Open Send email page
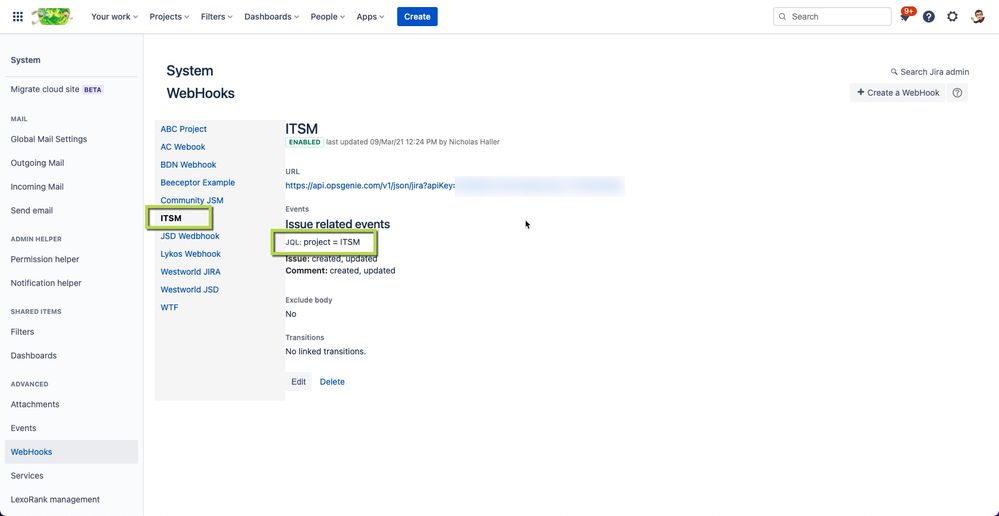The image size is (999, 516). [32, 210]
